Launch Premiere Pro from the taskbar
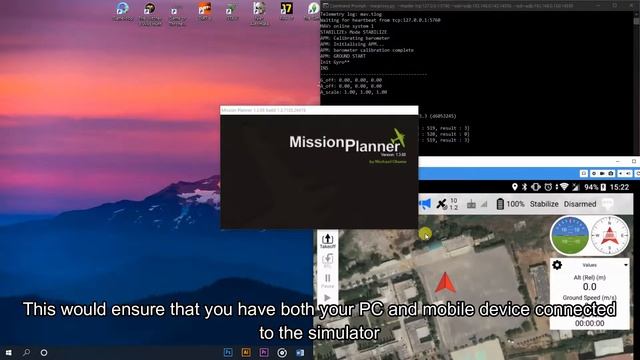The image size is (640, 360). pos(264,352)
